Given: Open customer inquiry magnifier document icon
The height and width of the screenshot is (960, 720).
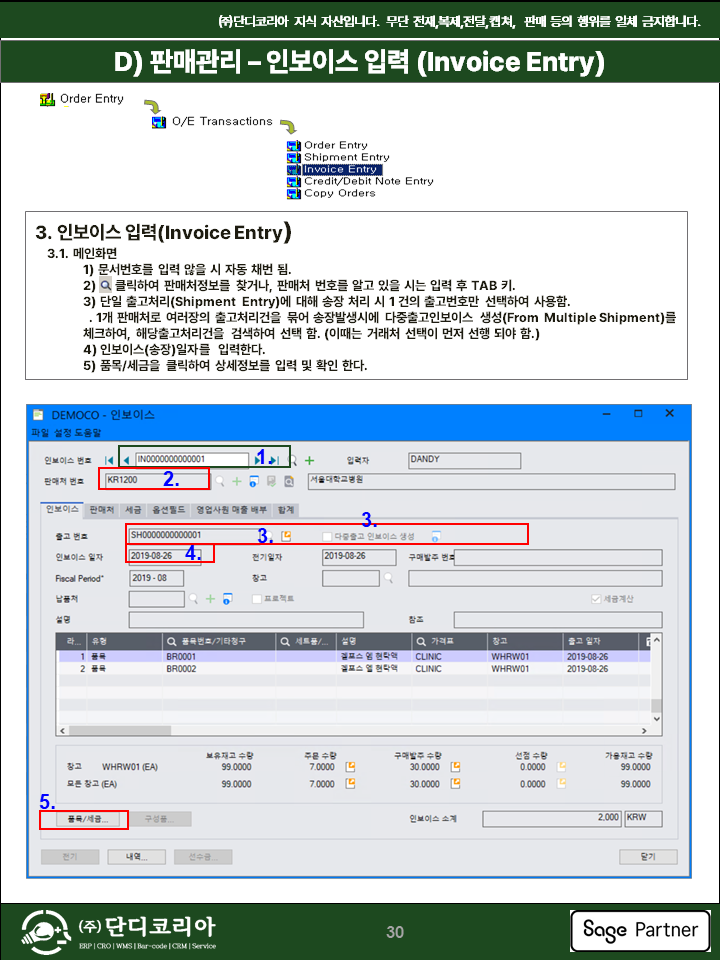Looking at the screenshot, I should (289, 481).
